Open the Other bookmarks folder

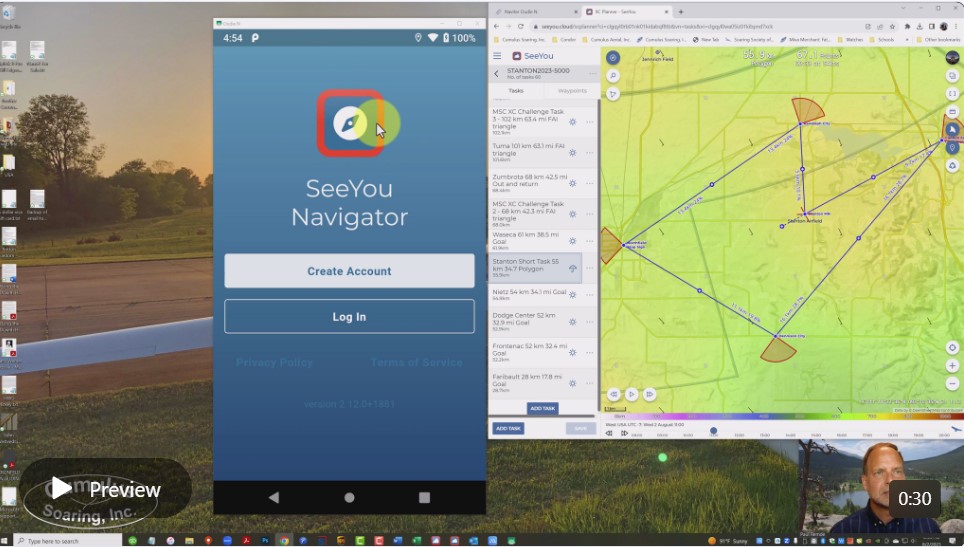(938, 39)
